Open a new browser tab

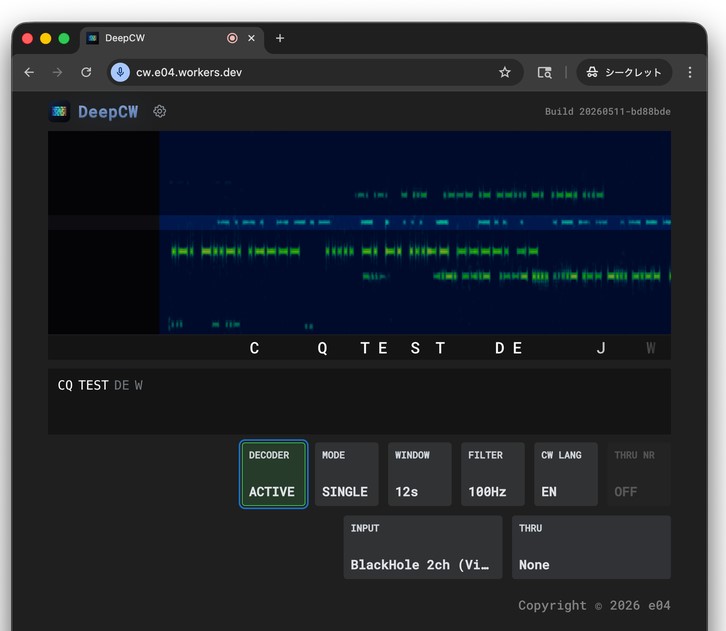coord(280,38)
